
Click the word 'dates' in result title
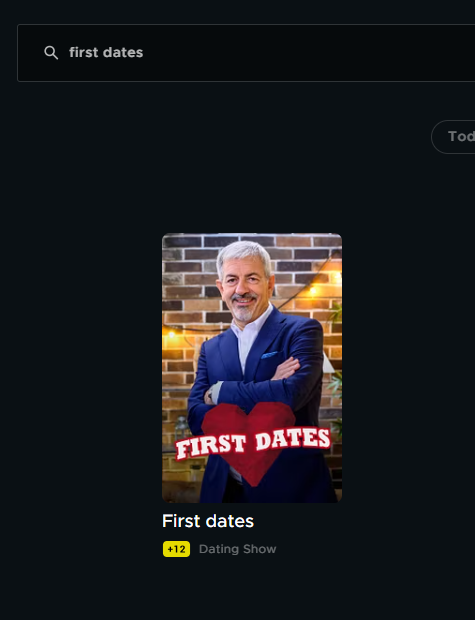coord(230,521)
